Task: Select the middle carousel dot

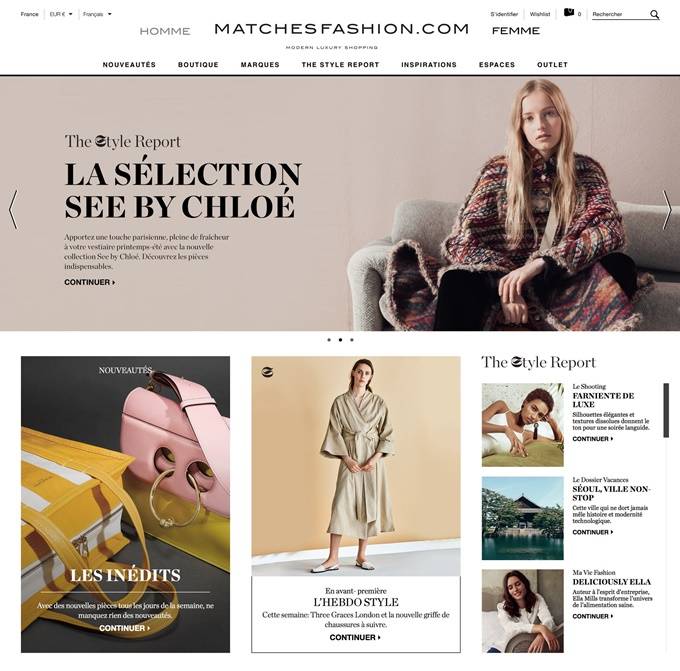Action: 340,340
